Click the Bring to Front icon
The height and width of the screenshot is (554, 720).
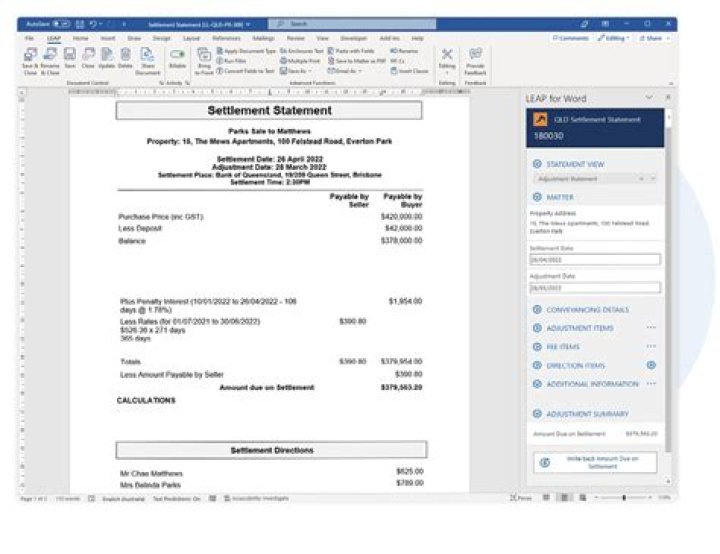tap(204, 61)
